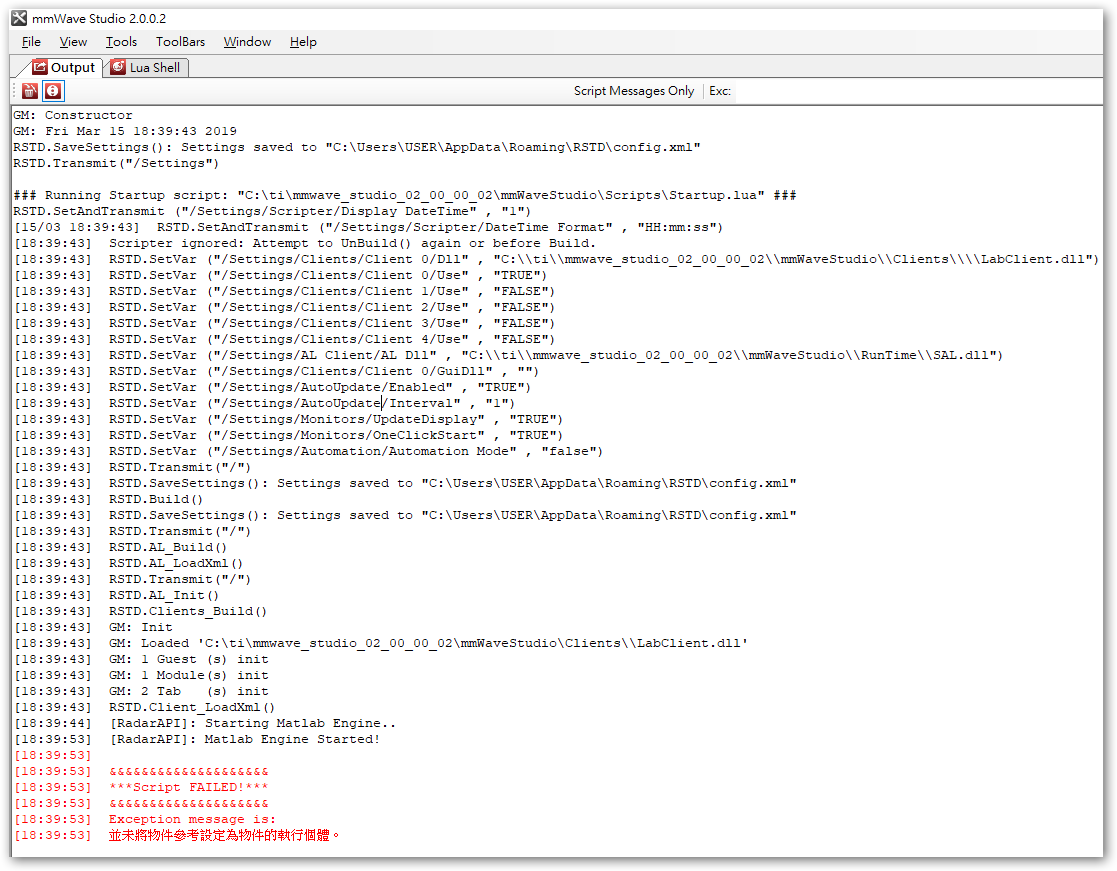Click the 'RSTD.AL_LoadXml()' log line
Screen dimensions: 1117x871
tap(129, 563)
